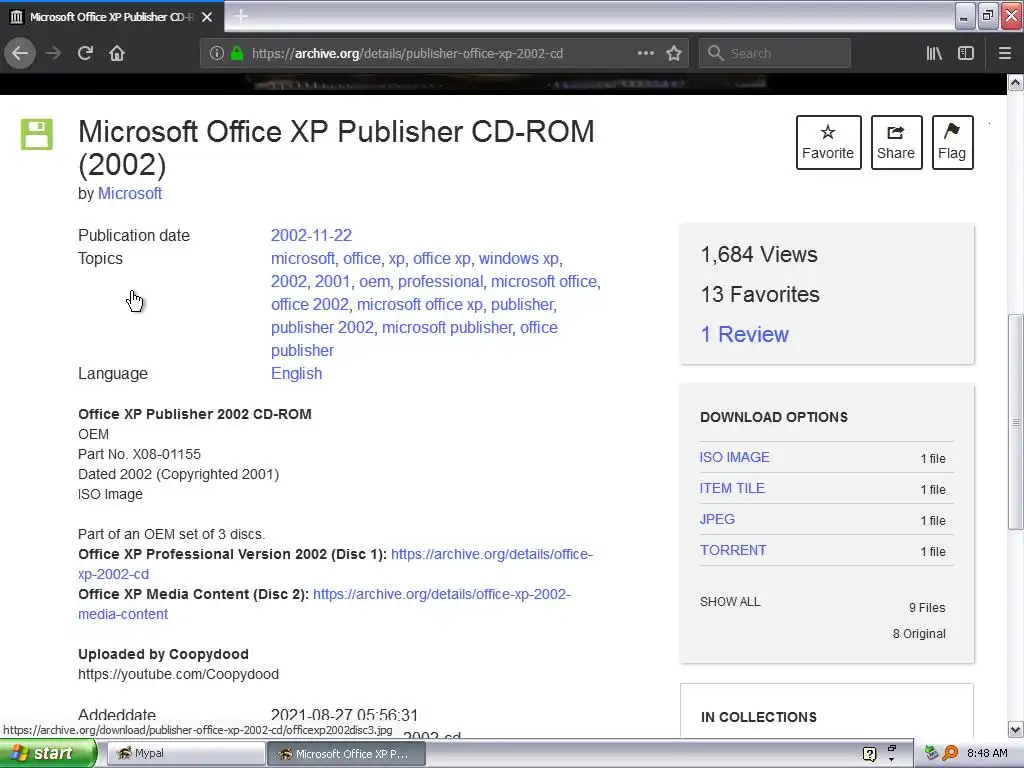Click the vertical scrollbar thumb

(1015, 422)
